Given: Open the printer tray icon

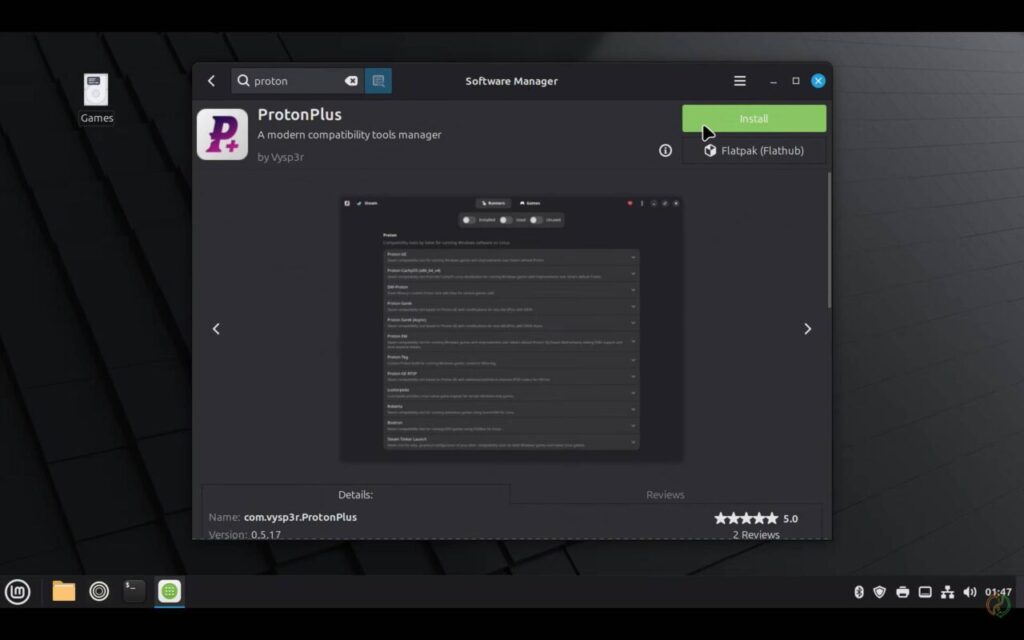Looking at the screenshot, I should 903,592.
